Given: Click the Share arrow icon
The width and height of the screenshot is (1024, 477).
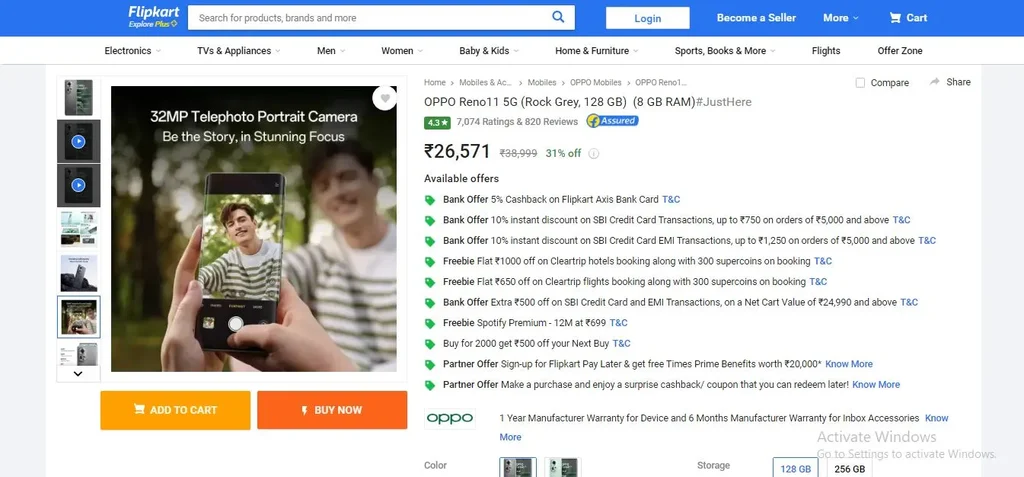Looking at the screenshot, I should [934, 82].
